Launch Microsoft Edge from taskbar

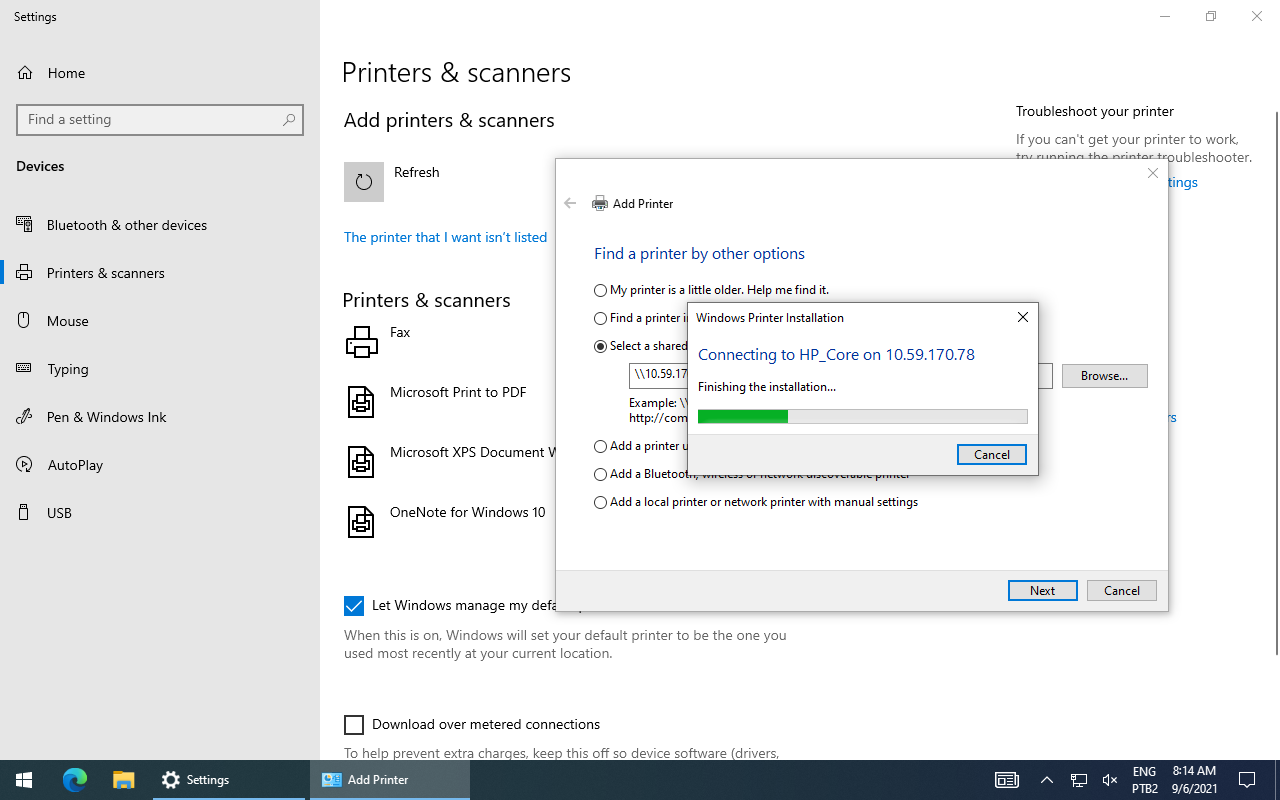point(74,780)
